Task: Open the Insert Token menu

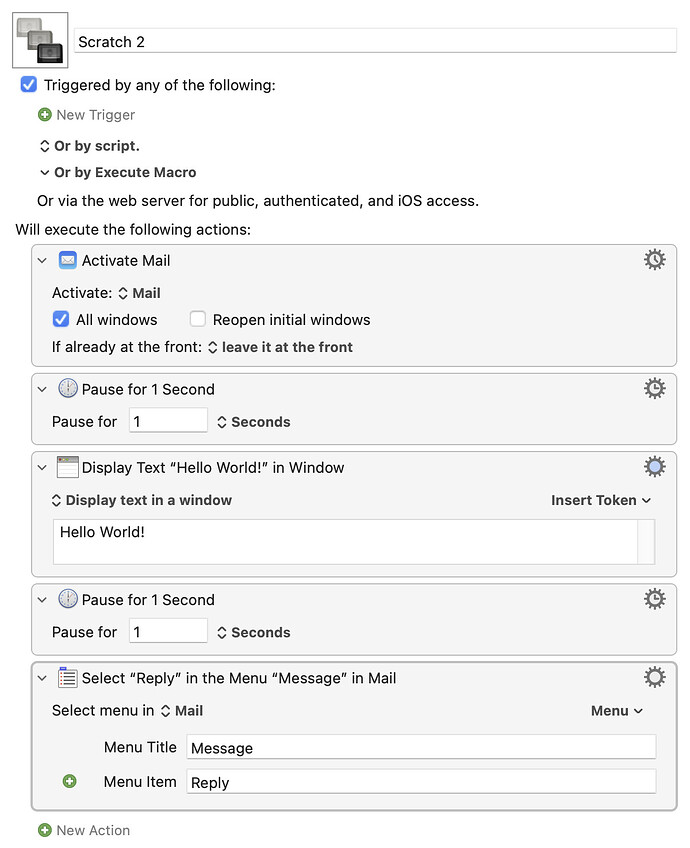Action: click(601, 500)
